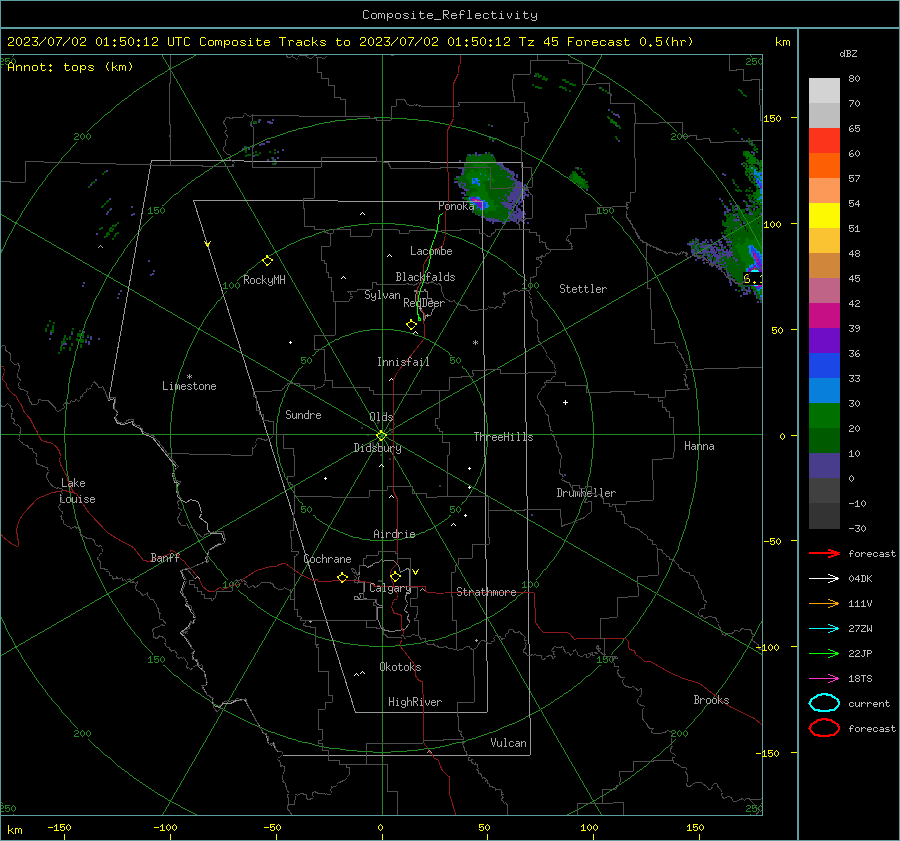Click the Sundre town label
The width and height of the screenshot is (900, 841).
(303, 415)
